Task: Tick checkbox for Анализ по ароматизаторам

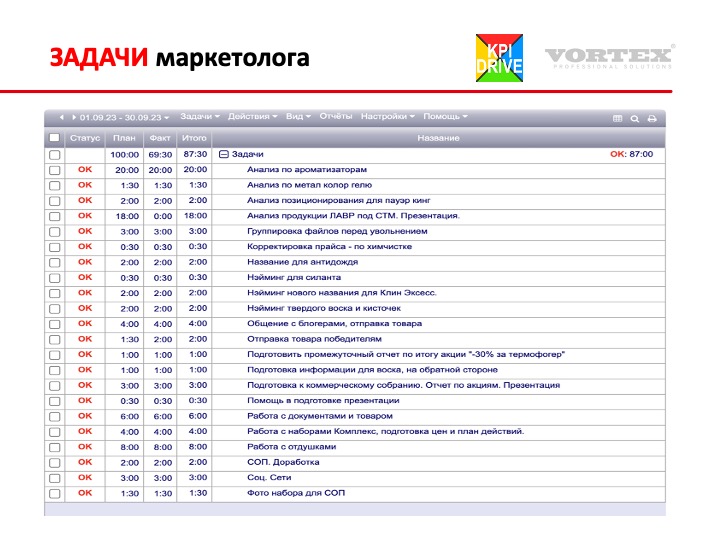Action: point(55,170)
